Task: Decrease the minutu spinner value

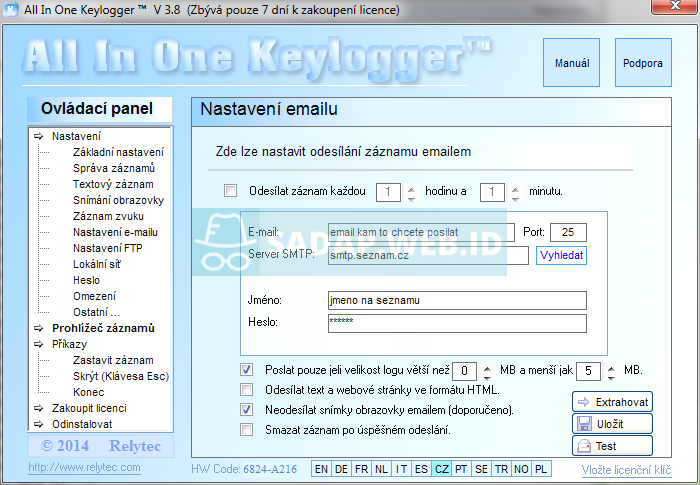Action: pyautogui.click(x=515, y=197)
